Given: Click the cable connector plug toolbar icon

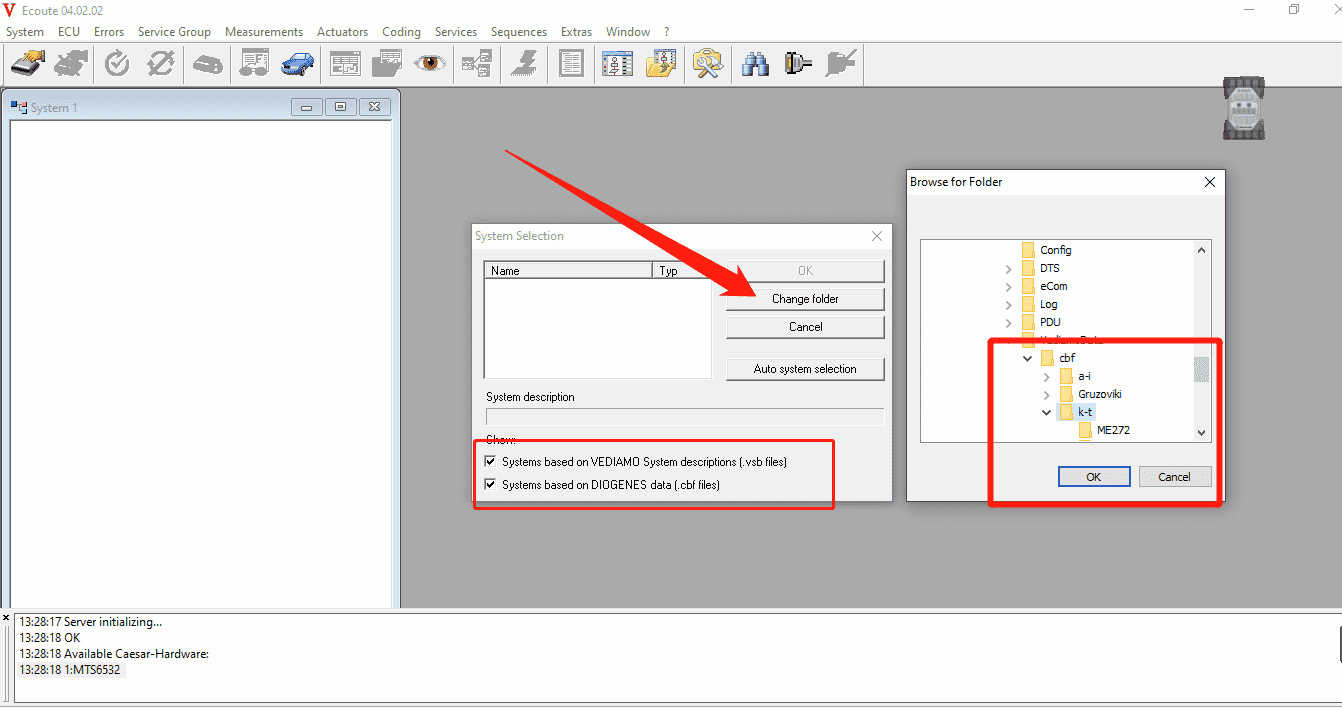Looking at the screenshot, I should [798, 64].
